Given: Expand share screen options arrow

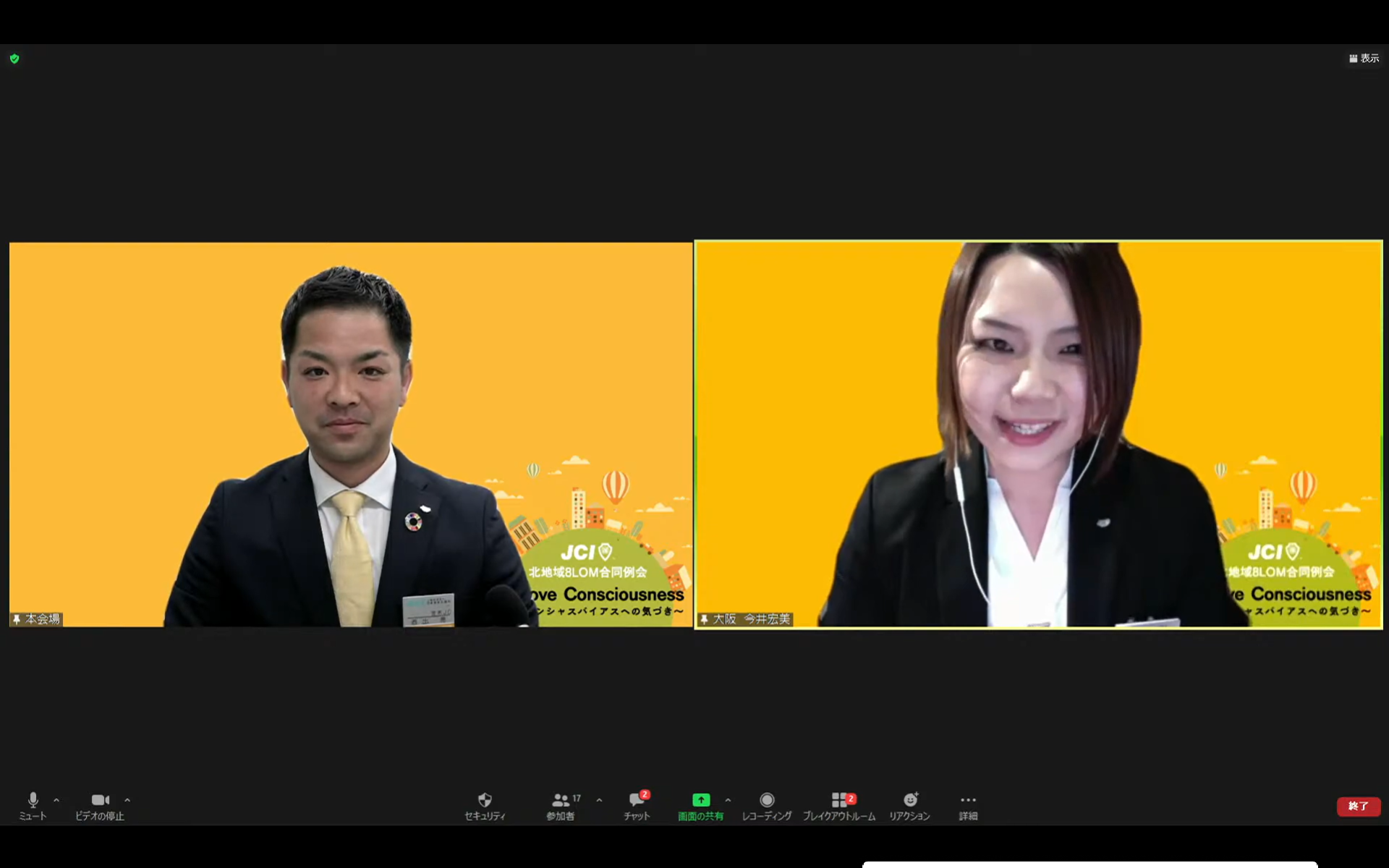Looking at the screenshot, I should (728, 800).
